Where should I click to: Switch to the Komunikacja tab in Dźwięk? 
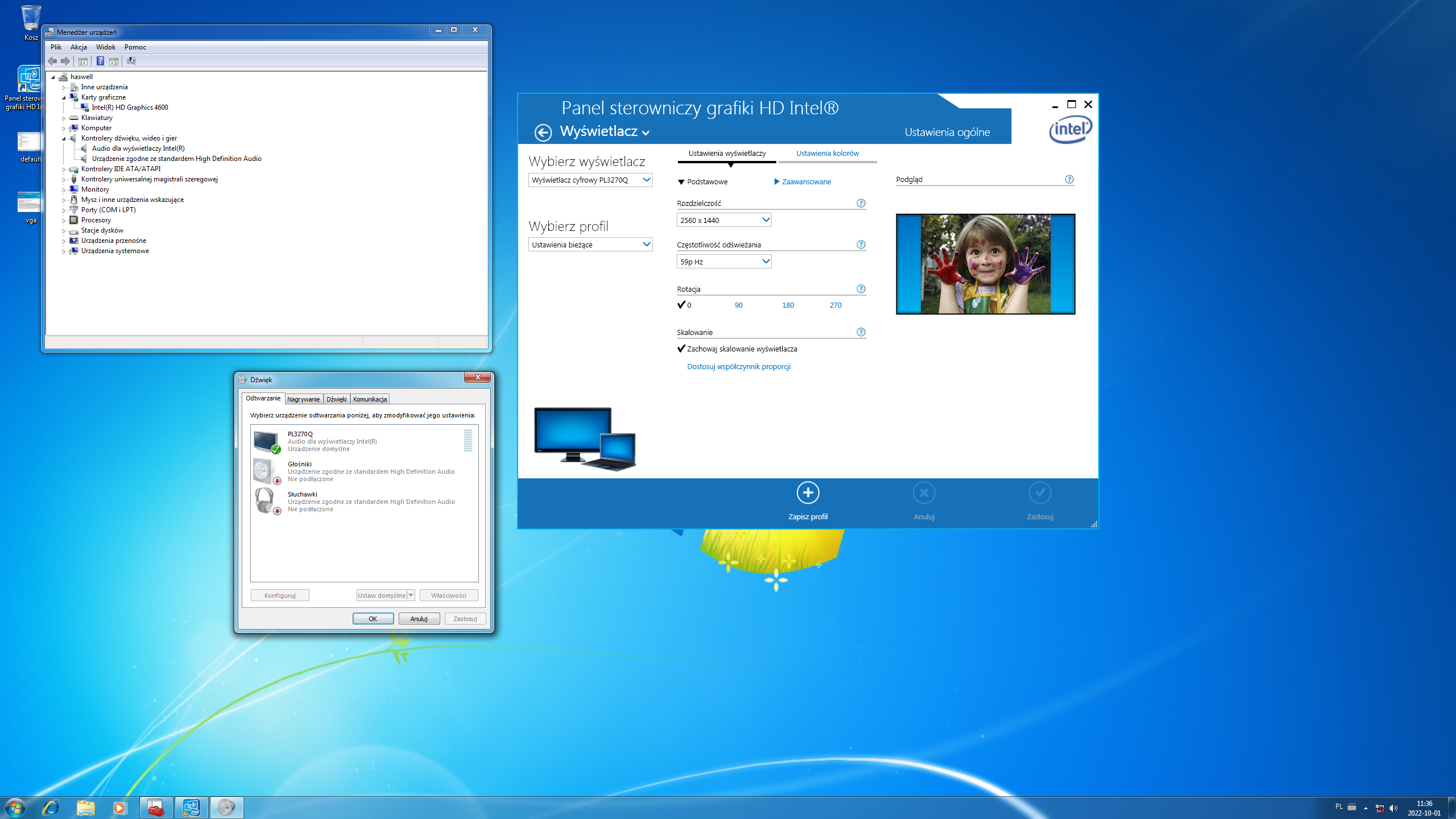coord(370,399)
